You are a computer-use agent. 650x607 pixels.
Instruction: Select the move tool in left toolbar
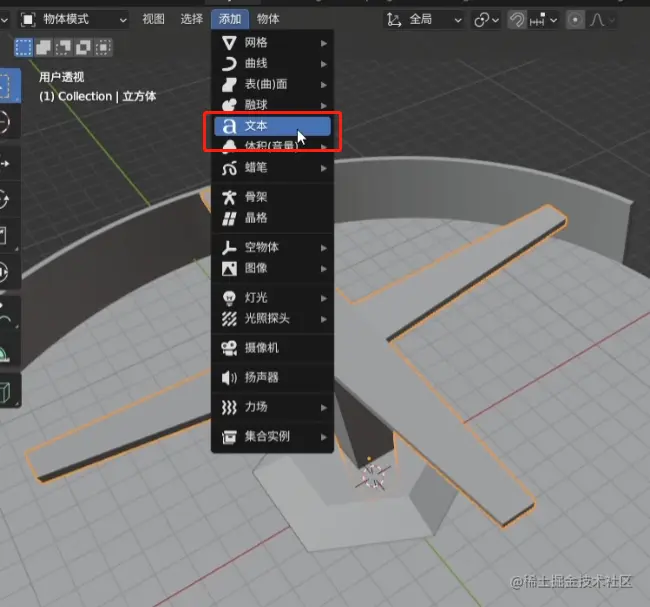(8, 163)
